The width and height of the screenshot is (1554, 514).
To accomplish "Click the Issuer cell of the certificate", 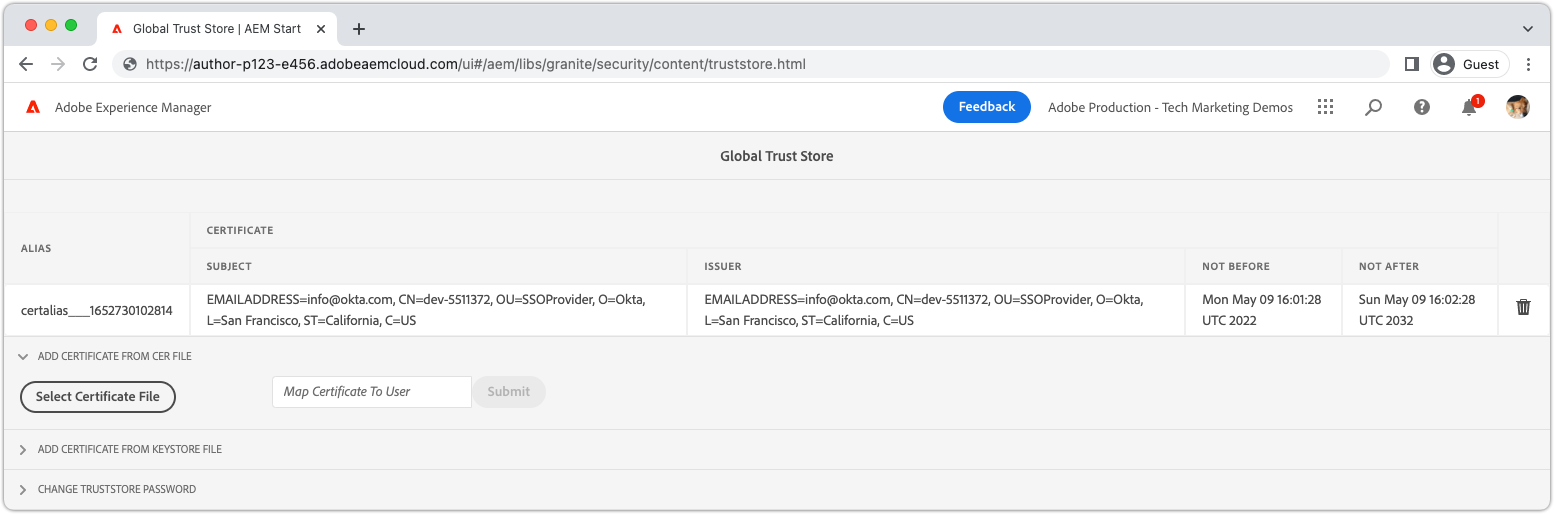I will (x=937, y=310).
